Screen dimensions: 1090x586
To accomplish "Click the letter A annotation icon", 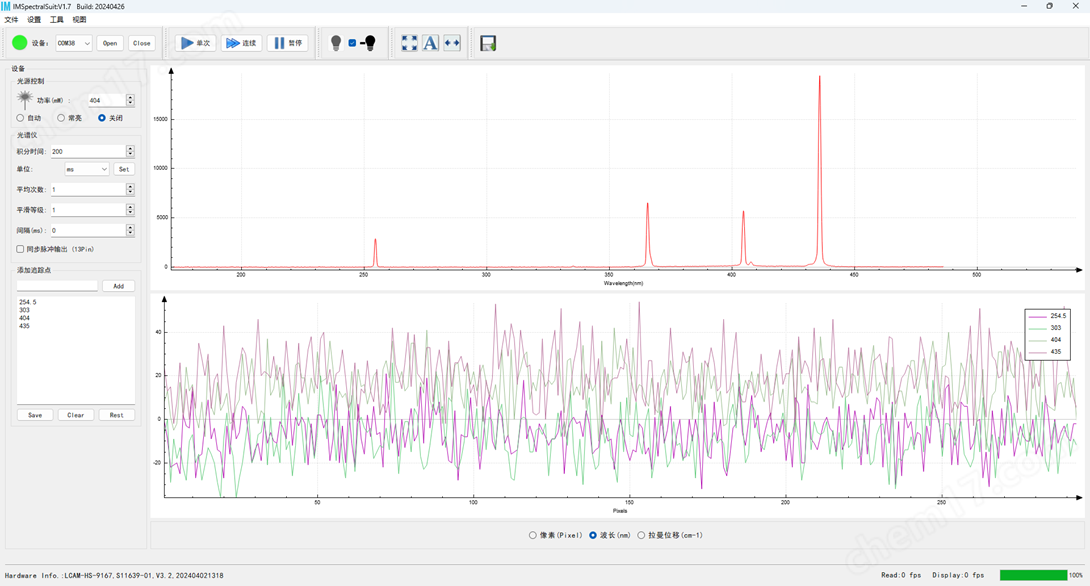I will coord(430,43).
